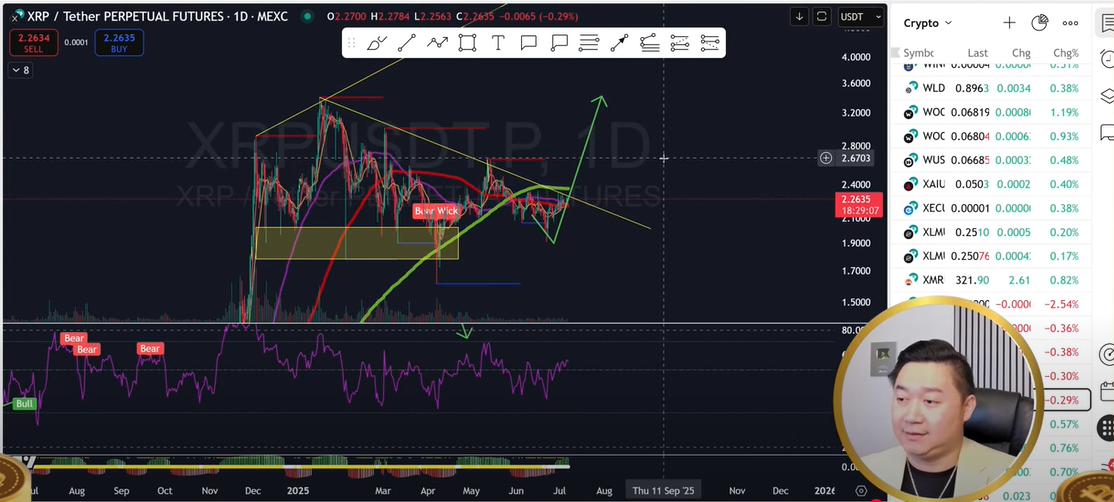Image resolution: width=1114 pixels, height=502 pixels.
Task: Toggle the download arrow button beside USDT
Action: click(x=799, y=17)
